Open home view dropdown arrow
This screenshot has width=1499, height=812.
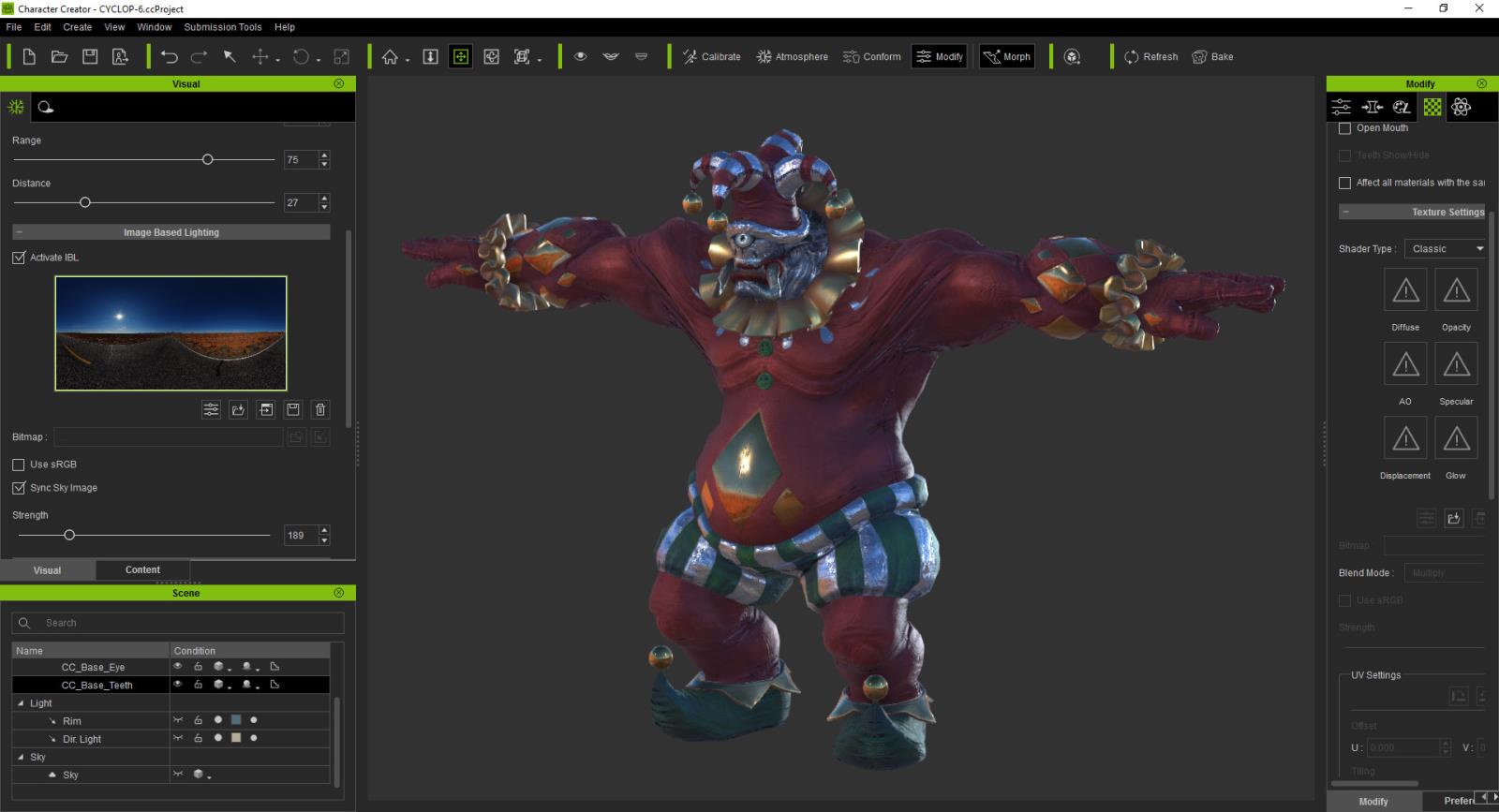(x=408, y=61)
